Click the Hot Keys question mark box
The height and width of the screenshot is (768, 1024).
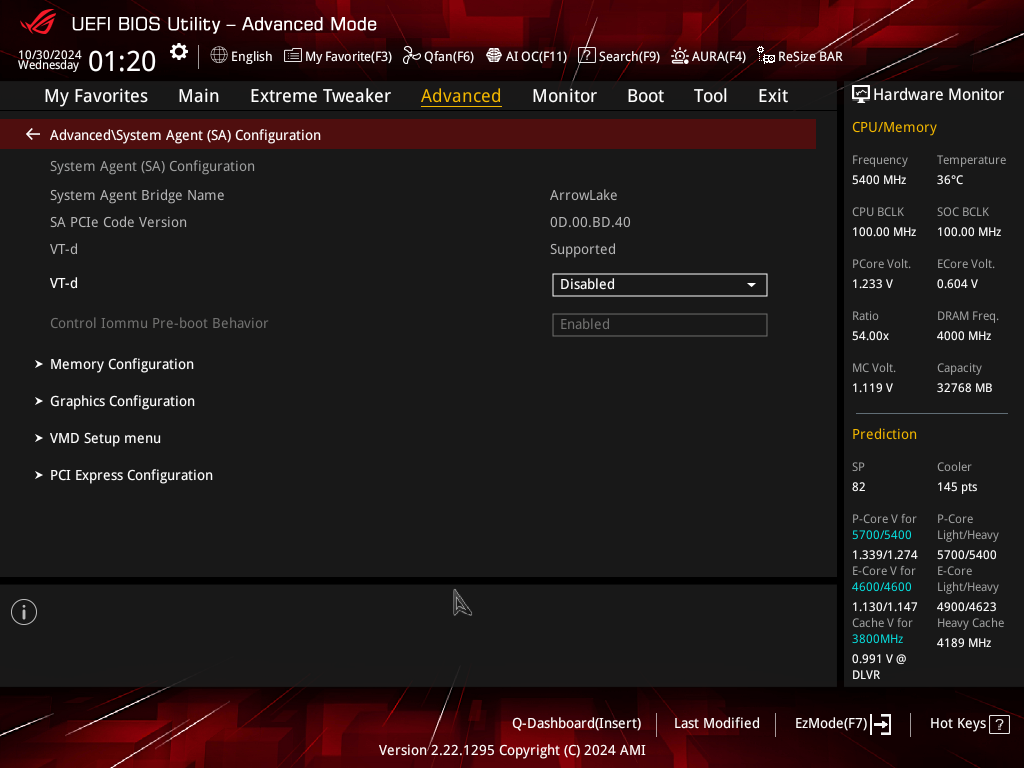click(999, 724)
